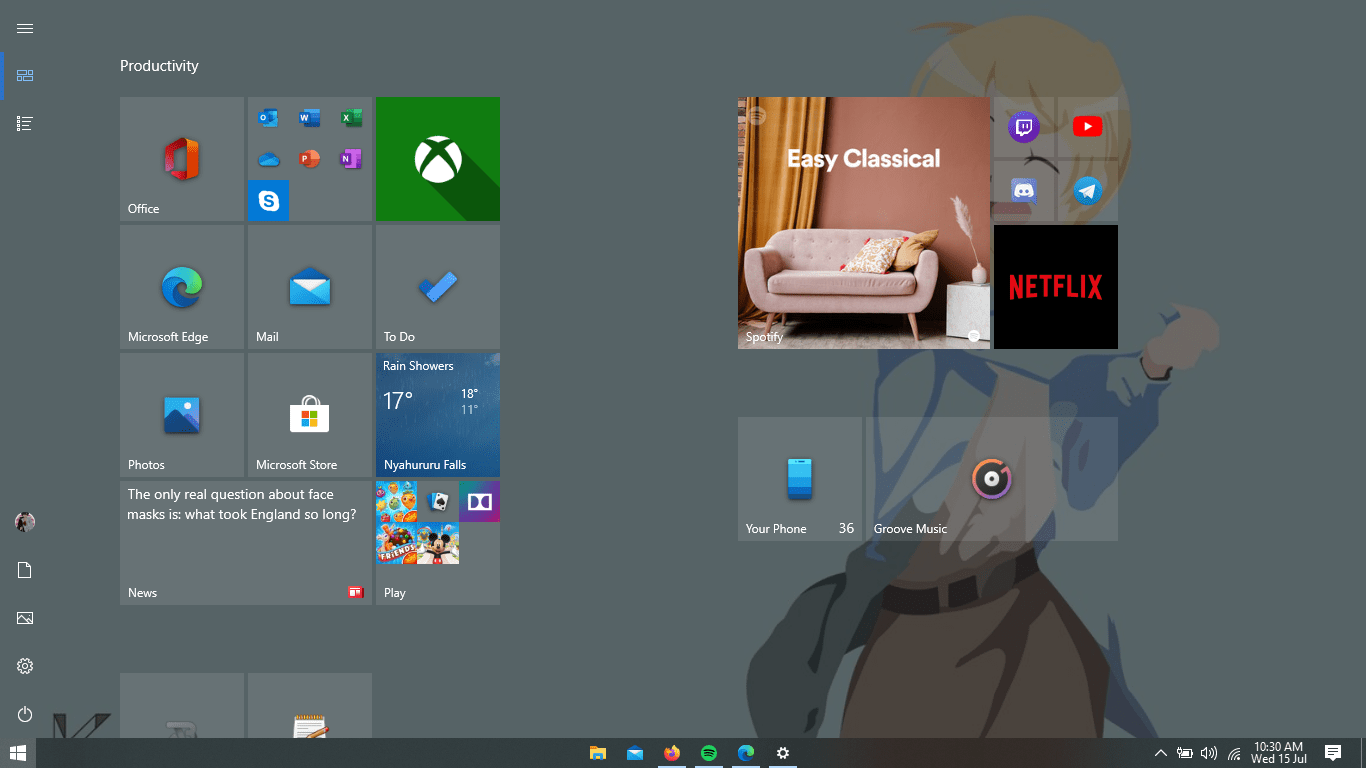Open the taskbar clock showing 10:30 AM
This screenshot has height=768, width=1366.
[x=1278, y=753]
